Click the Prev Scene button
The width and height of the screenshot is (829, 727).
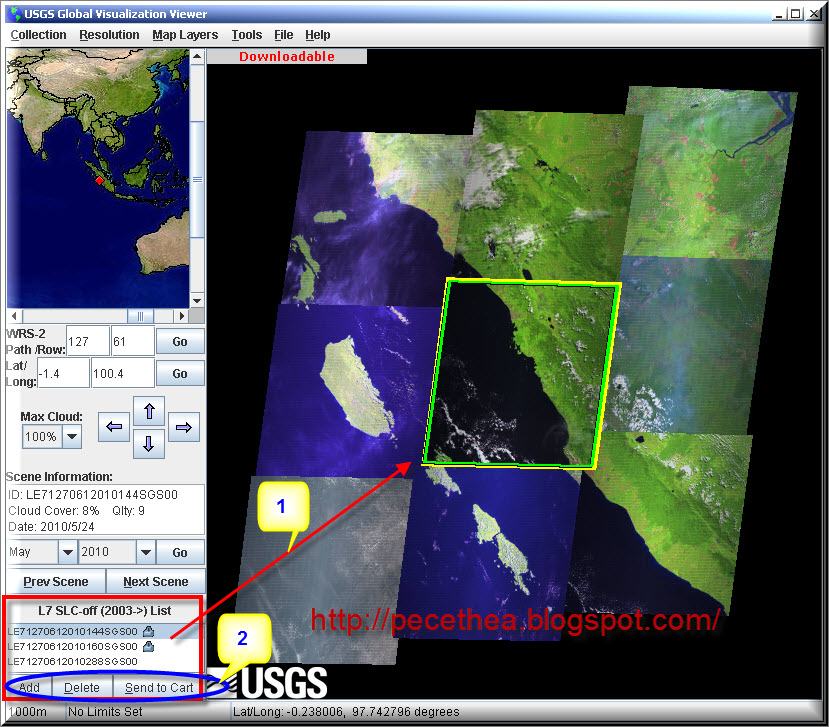[x=57, y=581]
